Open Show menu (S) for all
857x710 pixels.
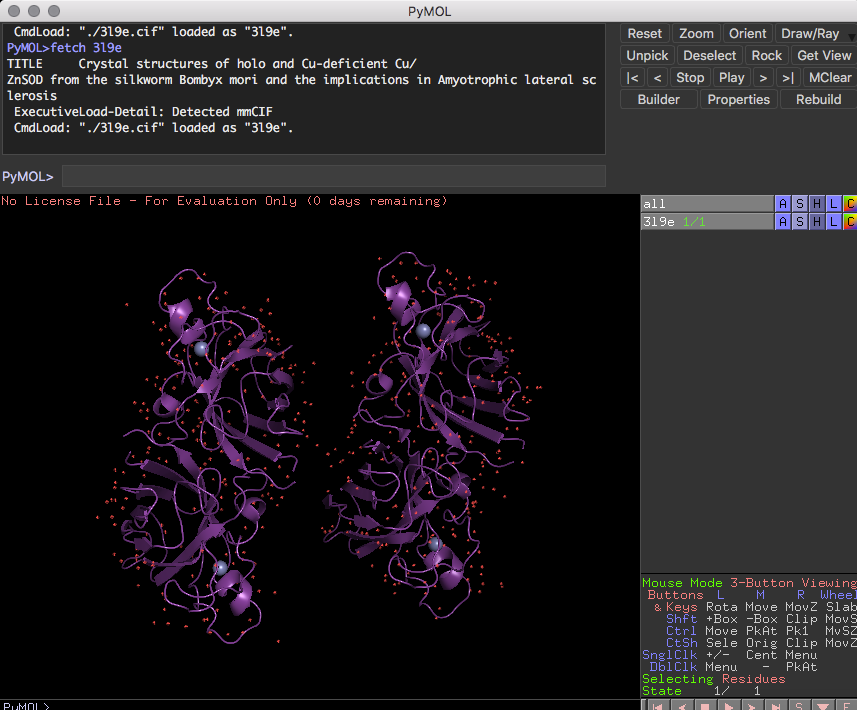[x=800, y=204]
